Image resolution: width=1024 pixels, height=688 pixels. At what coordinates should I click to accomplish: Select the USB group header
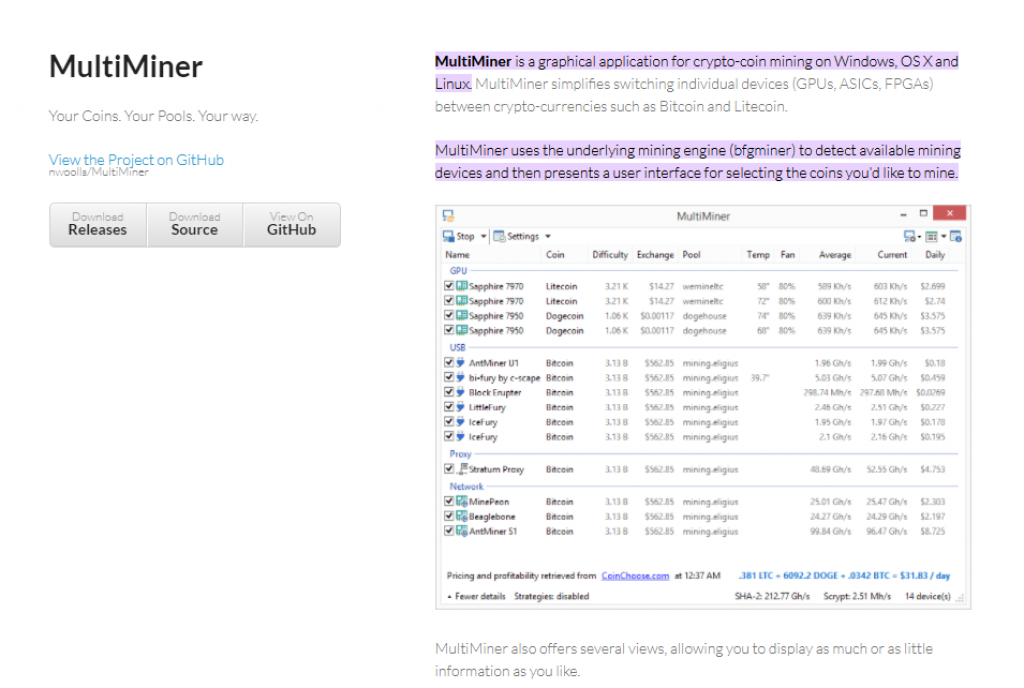pyautogui.click(x=457, y=347)
